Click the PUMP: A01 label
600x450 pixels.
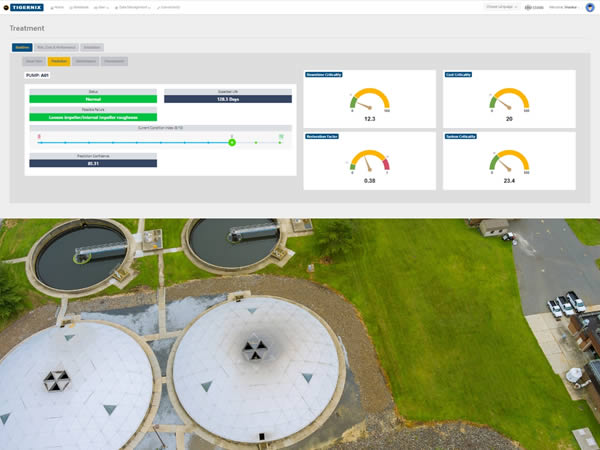click(37, 75)
